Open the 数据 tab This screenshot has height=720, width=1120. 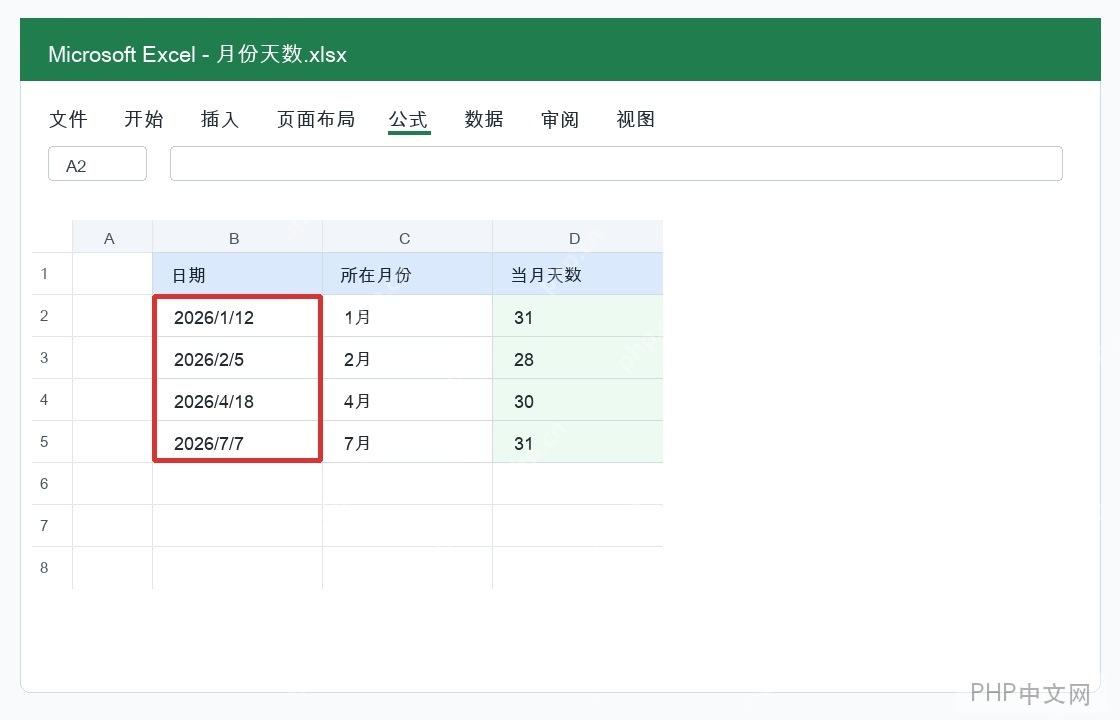(484, 119)
